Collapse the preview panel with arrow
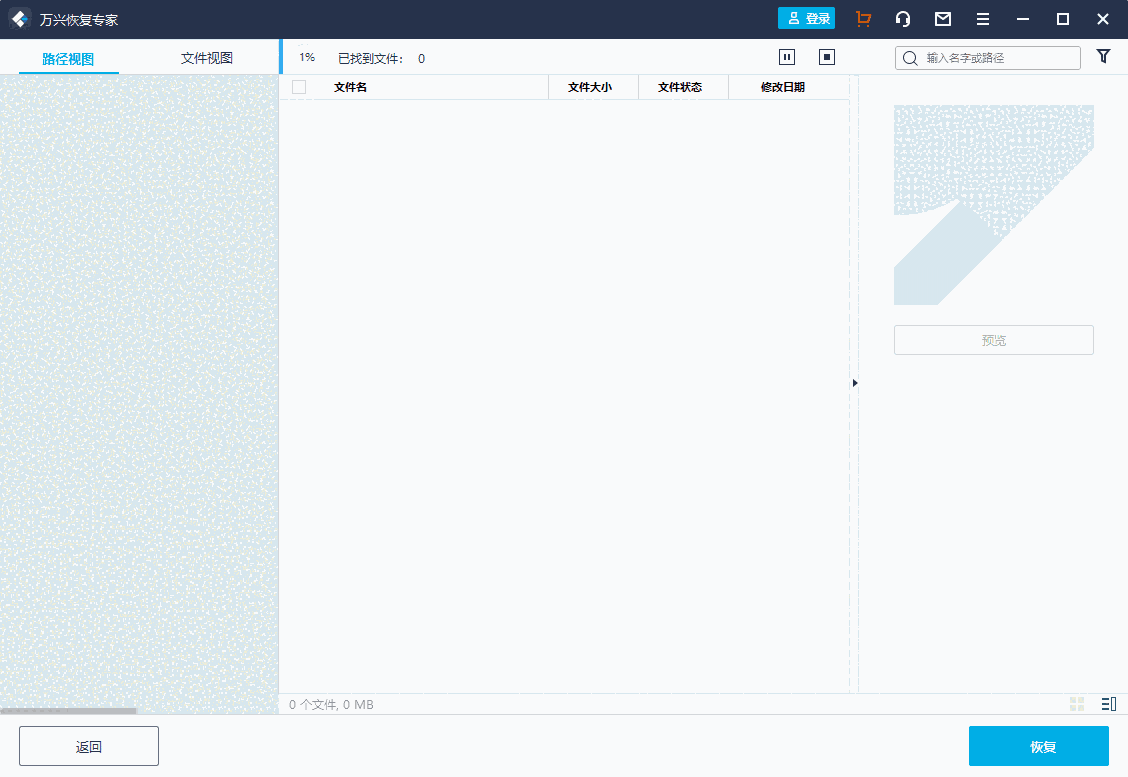The image size is (1128, 777). click(x=855, y=383)
